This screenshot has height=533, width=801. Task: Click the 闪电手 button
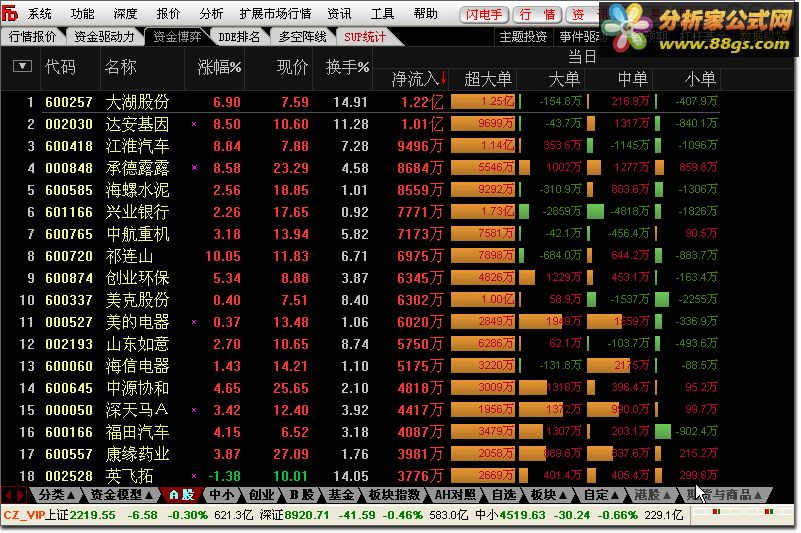coord(484,15)
